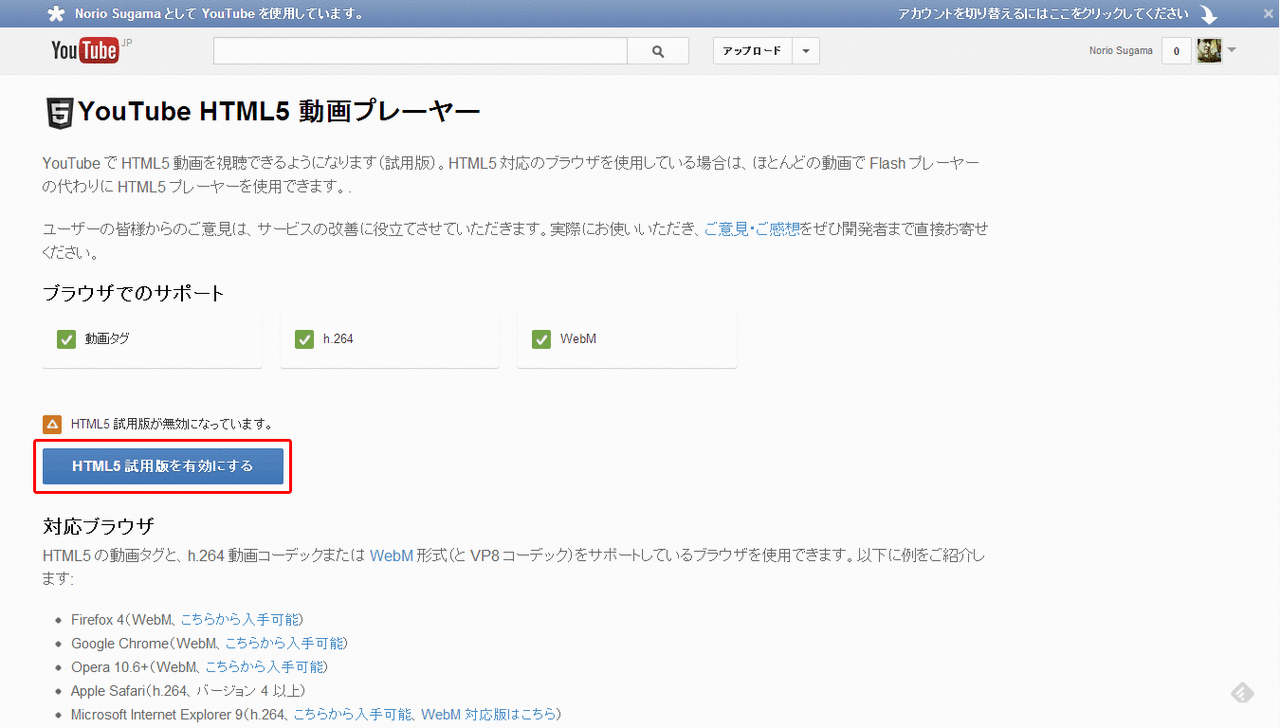Viewport: 1280px width, 728px height.
Task: Get Internet Explorer 9 via こちらから入手可能 link
Action: [352, 715]
